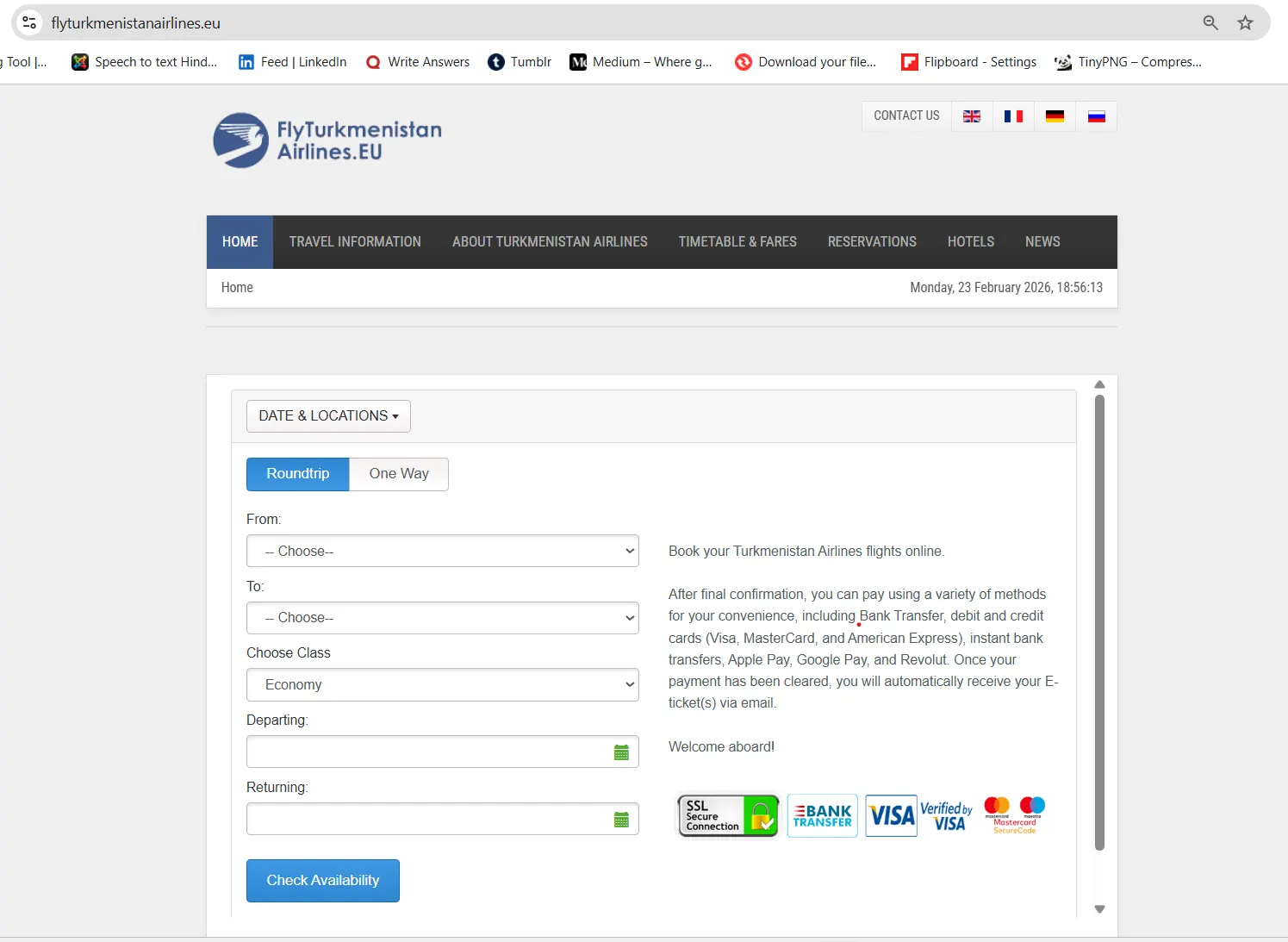
Task: Open the From airport dropdown
Action: point(442,552)
